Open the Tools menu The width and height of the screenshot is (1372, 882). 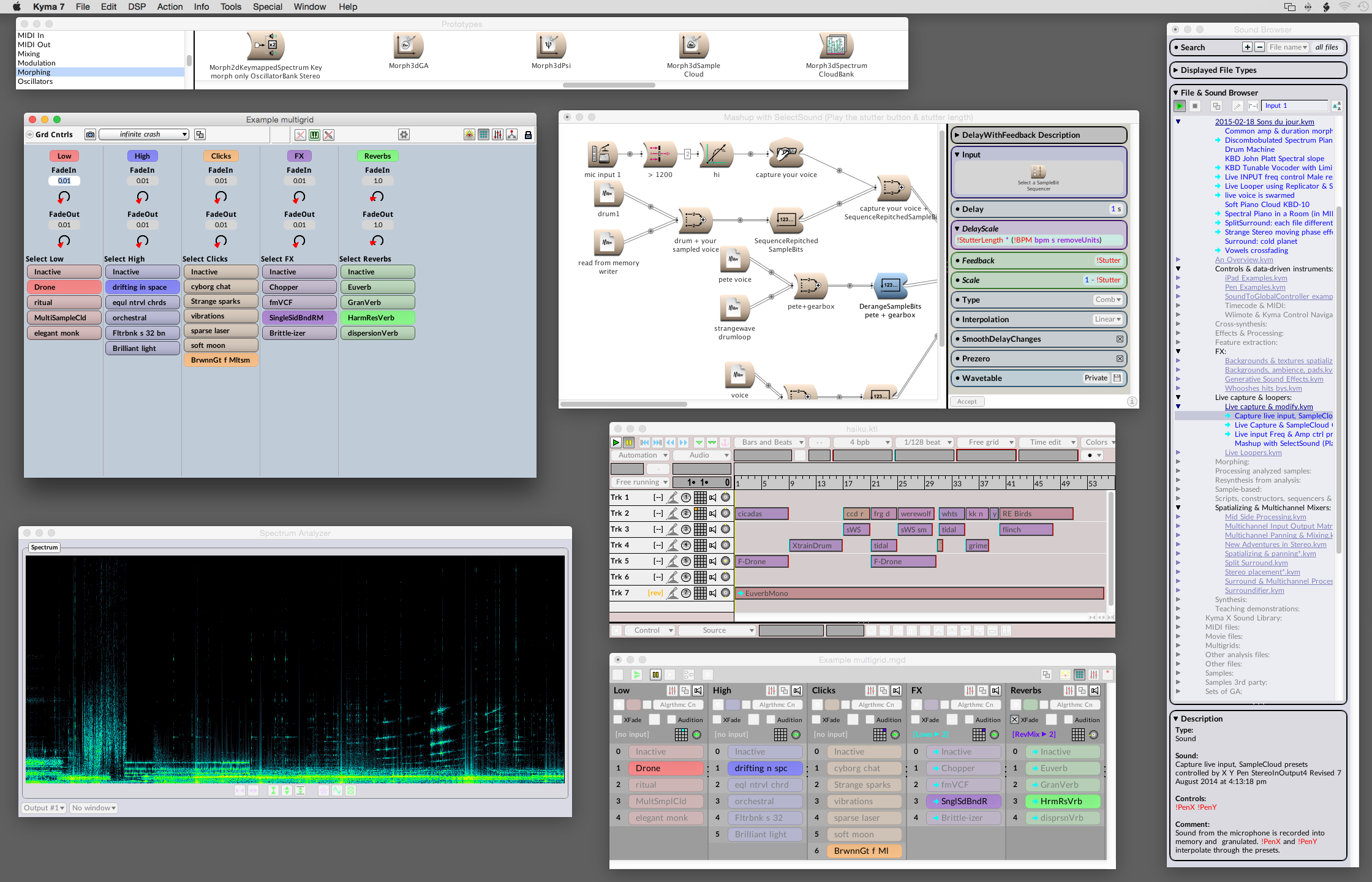pyautogui.click(x=230, y=7)
